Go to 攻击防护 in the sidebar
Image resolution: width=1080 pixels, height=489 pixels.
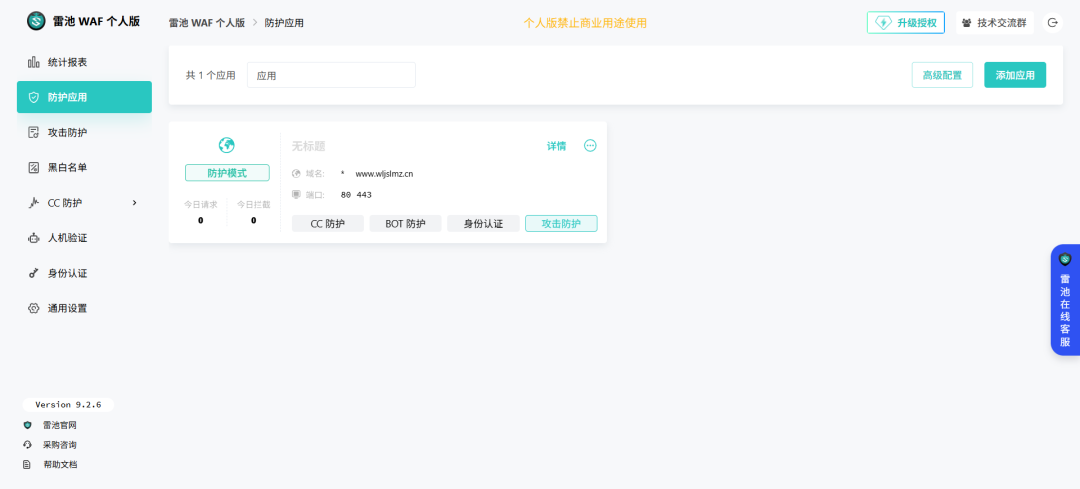click(84, 132)
